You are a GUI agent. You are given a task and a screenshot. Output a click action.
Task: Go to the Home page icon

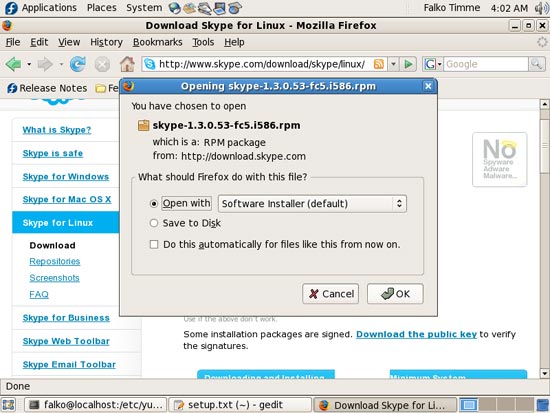tap(127, 64)
